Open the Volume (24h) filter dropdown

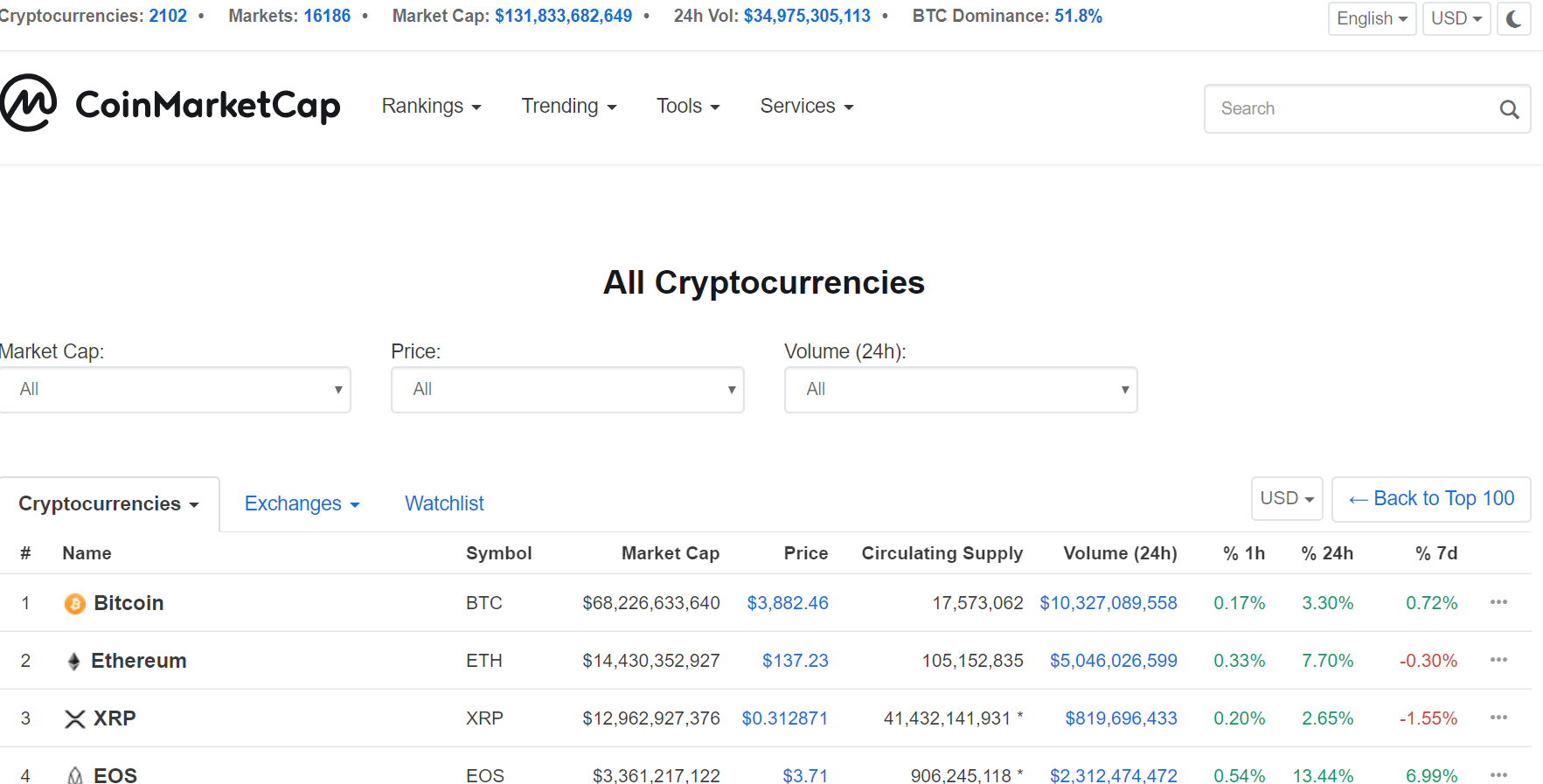961,390
